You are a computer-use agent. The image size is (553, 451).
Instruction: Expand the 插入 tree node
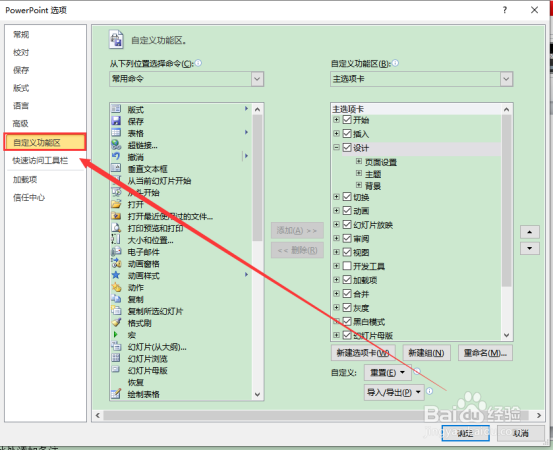[336, 133]
